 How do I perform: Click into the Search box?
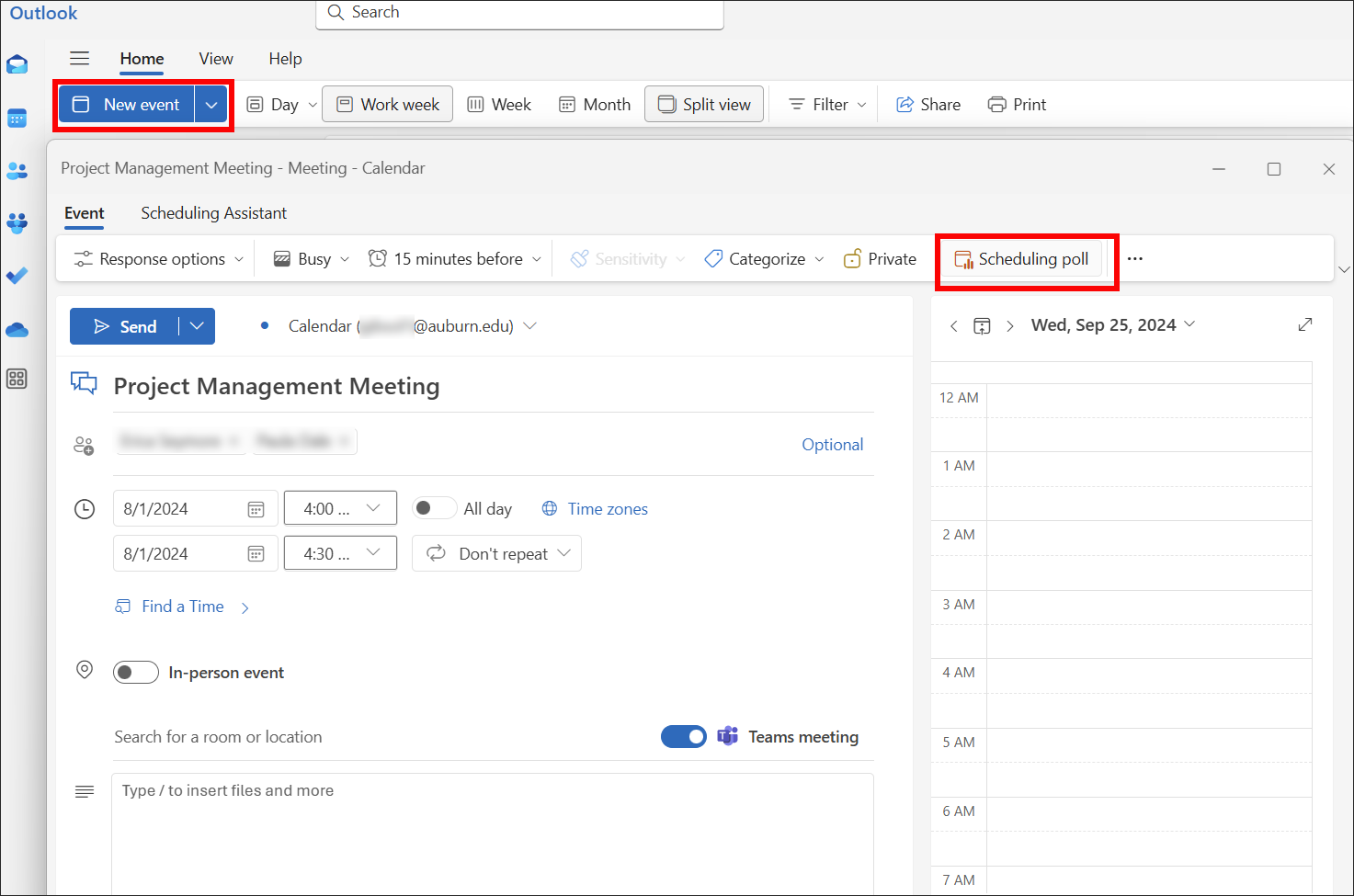[519, 13]
